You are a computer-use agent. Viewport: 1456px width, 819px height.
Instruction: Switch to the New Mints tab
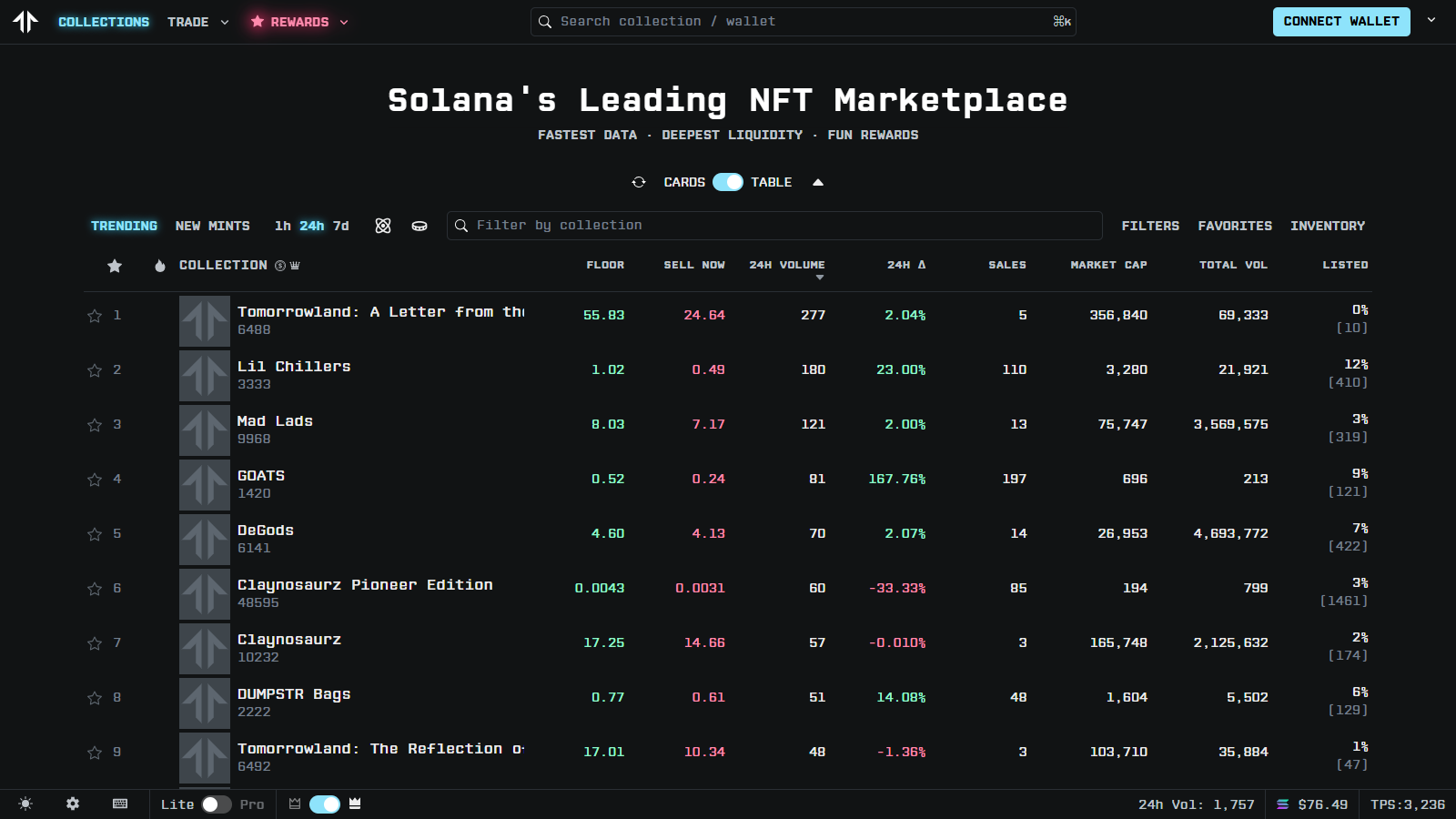tap(213, 226)
